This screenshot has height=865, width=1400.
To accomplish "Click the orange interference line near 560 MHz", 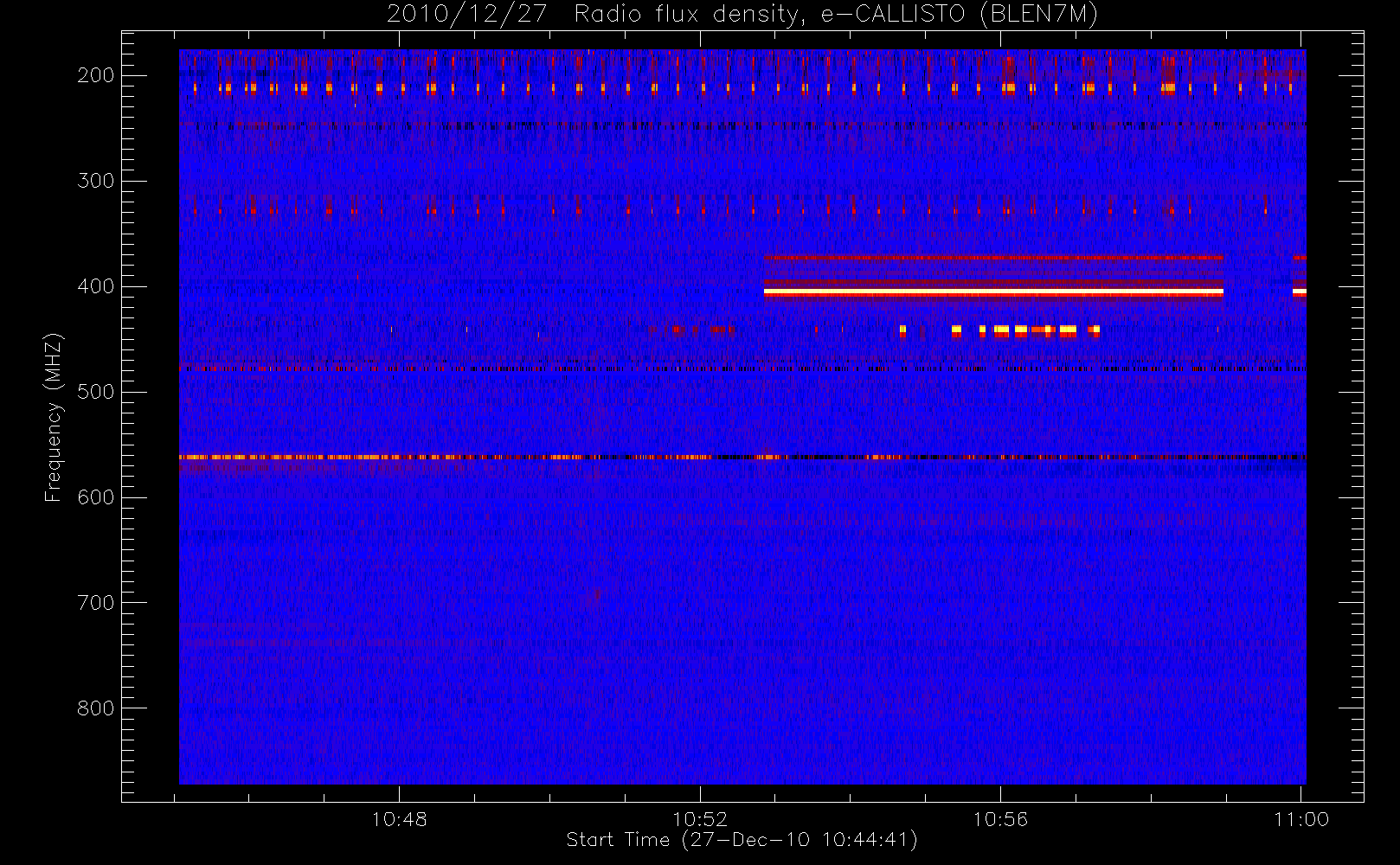I will pyautogui.click(x=742, y=457).
